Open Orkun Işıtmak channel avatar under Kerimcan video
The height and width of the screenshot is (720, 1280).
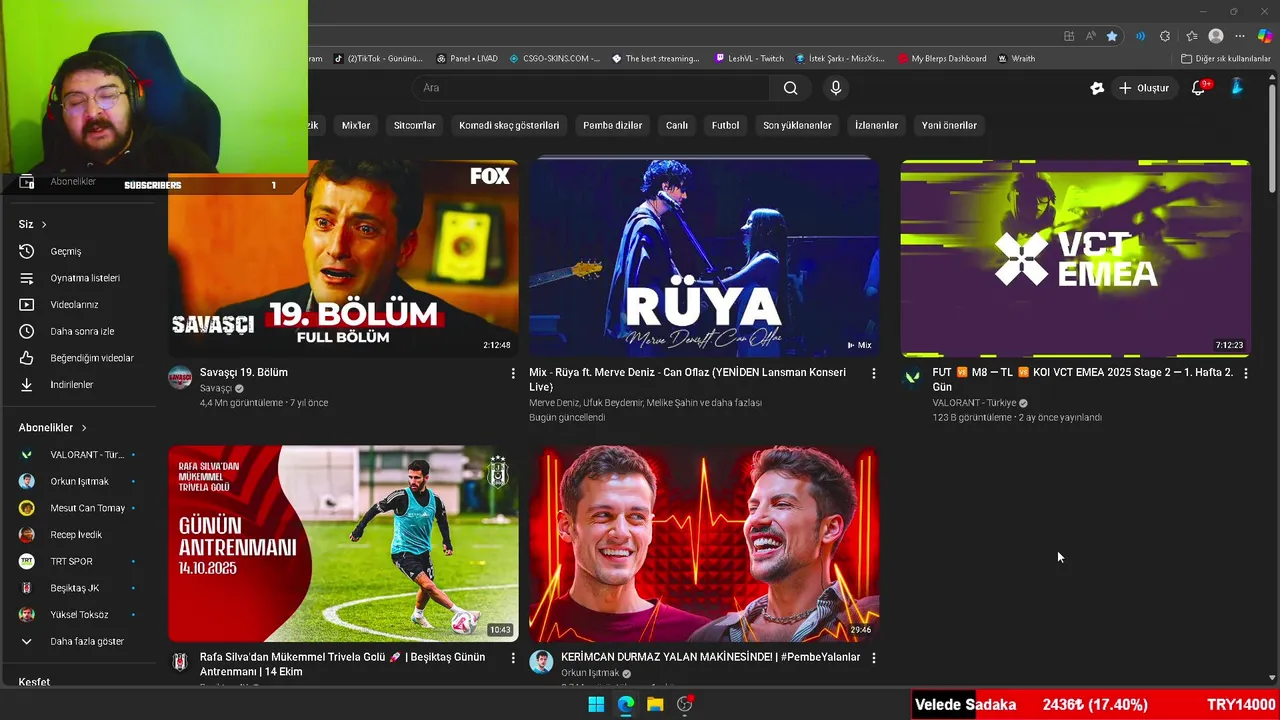click(541, 662)
